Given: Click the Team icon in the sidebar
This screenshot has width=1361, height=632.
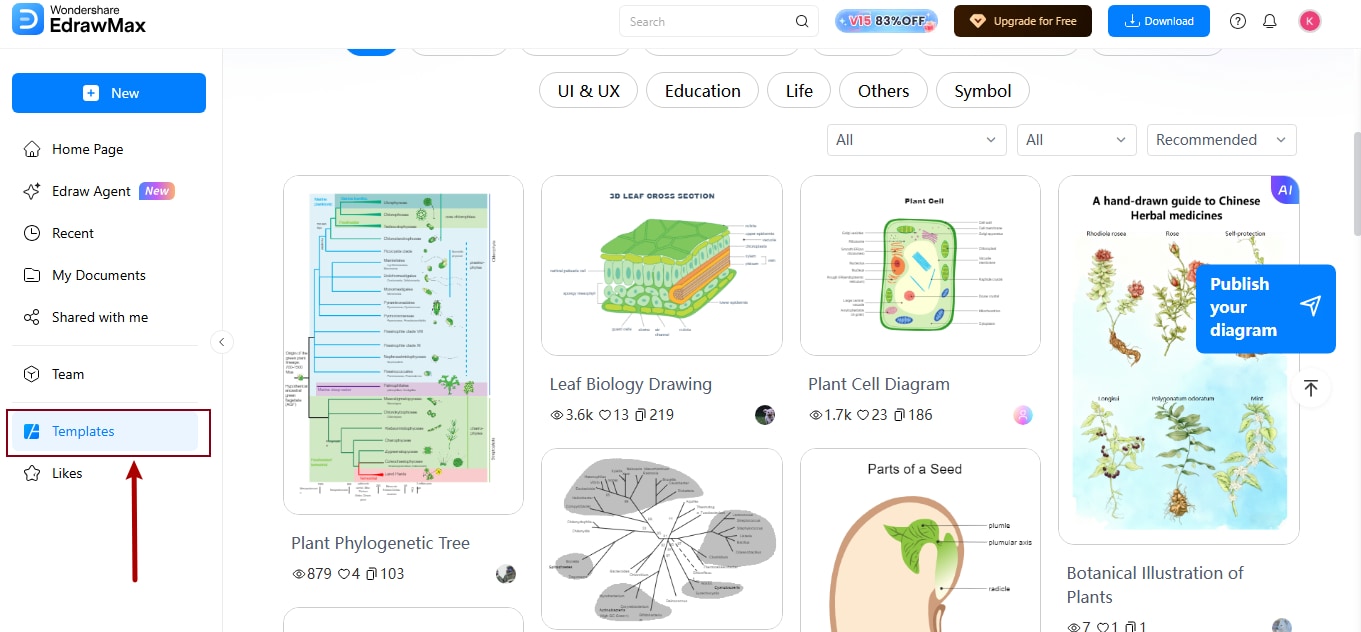Looking at the screenshot, I should [x=31, y=374].
